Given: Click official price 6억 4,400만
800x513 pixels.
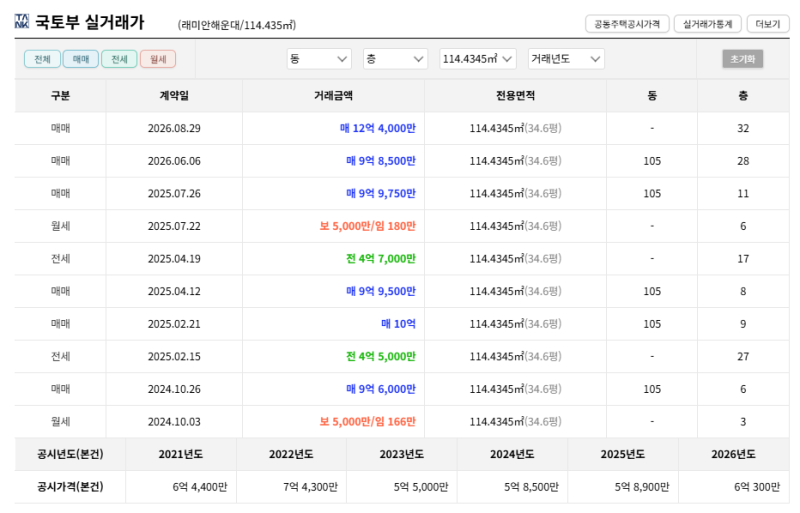Looking at the screenshot, I should point(199,487).
